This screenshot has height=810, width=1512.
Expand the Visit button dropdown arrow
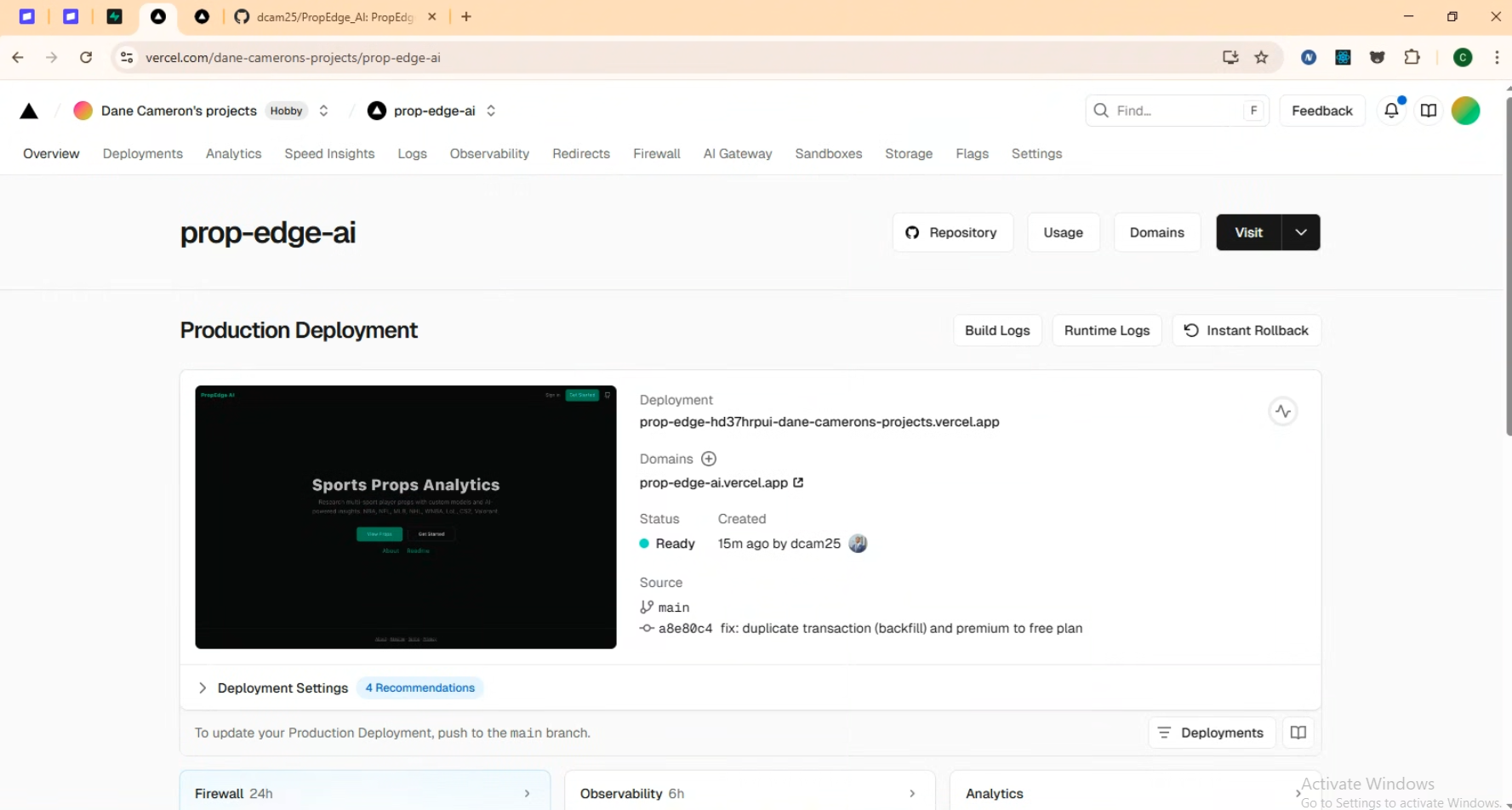(x=1301, y=233)
